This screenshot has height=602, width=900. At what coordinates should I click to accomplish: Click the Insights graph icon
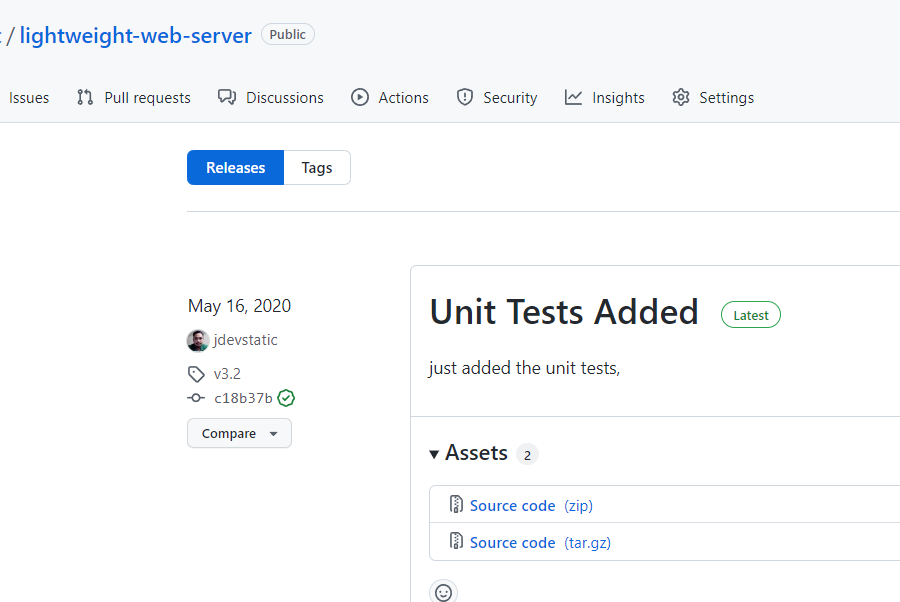click(573, 97)
